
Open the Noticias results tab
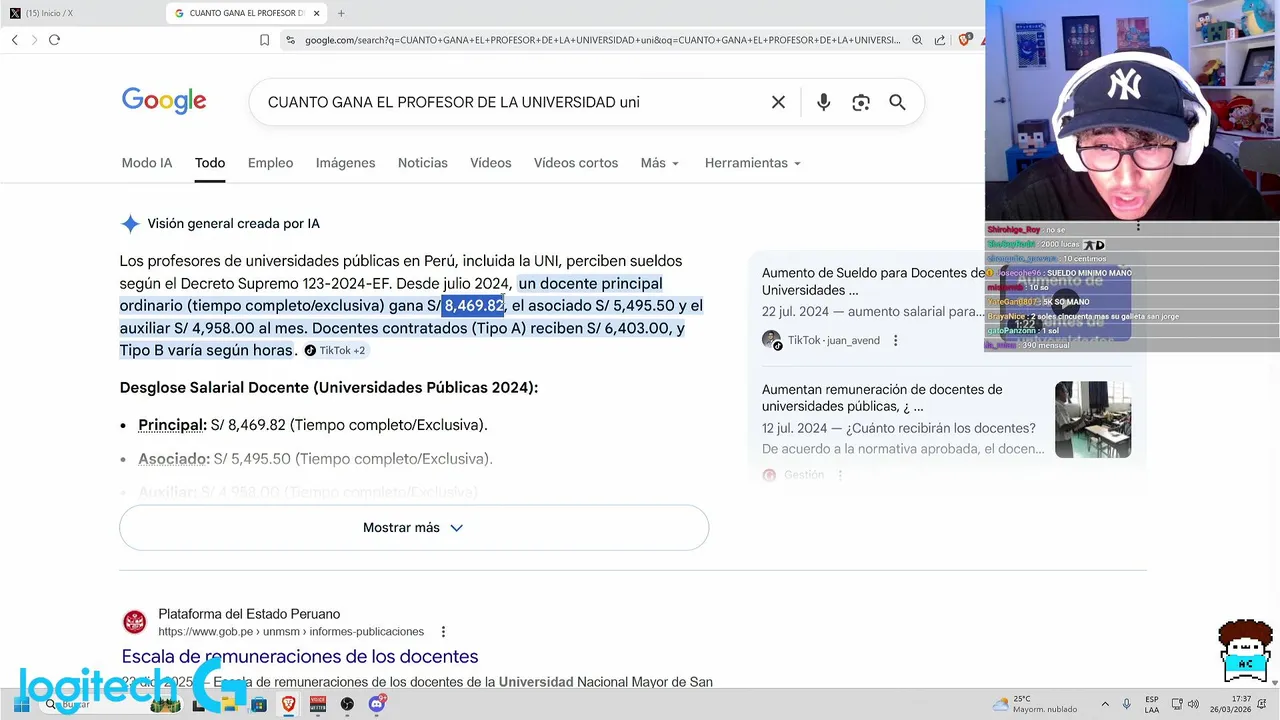[x=423, y=163]
